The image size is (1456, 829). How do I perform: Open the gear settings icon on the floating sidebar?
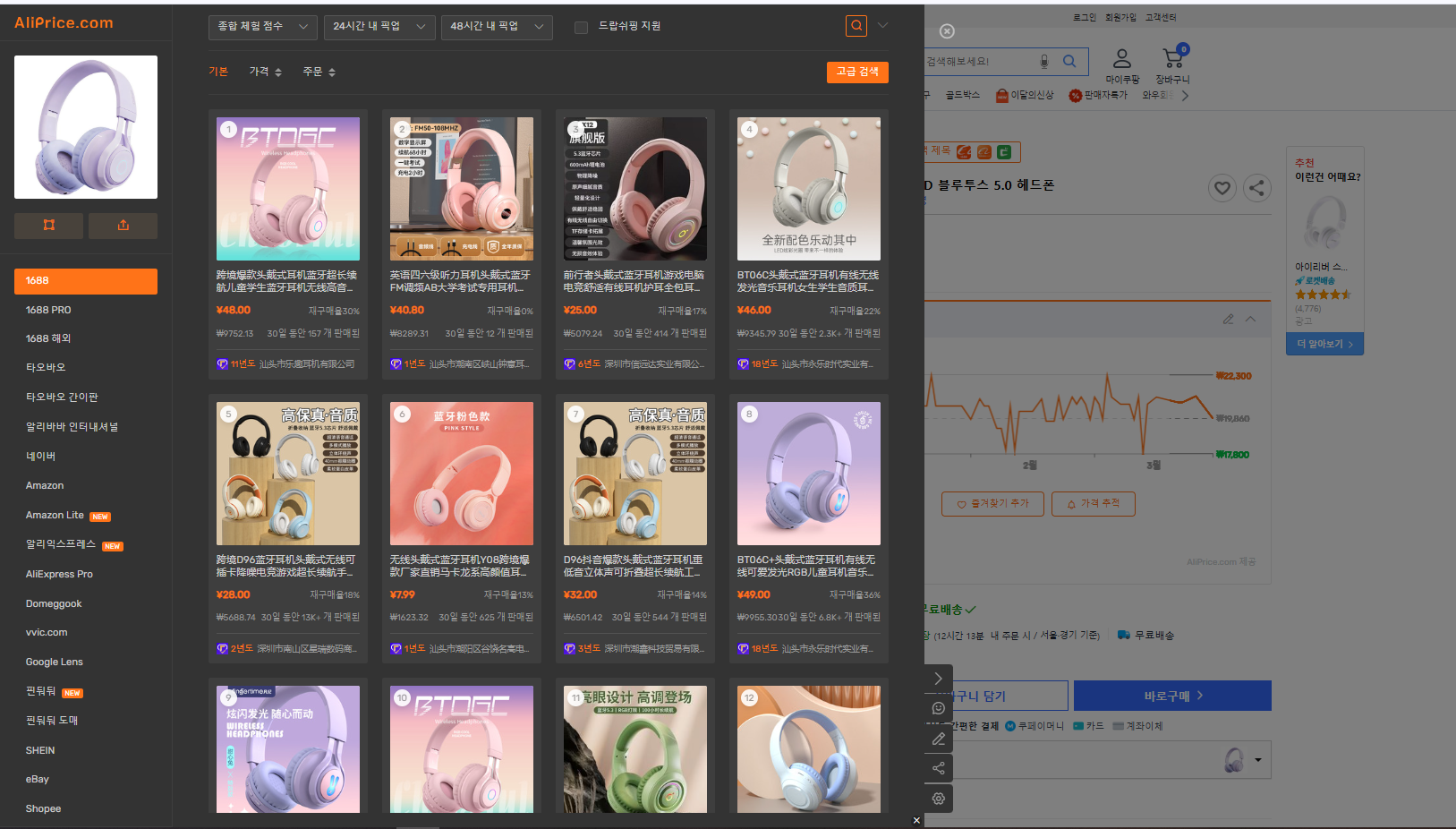pos(939,799)
